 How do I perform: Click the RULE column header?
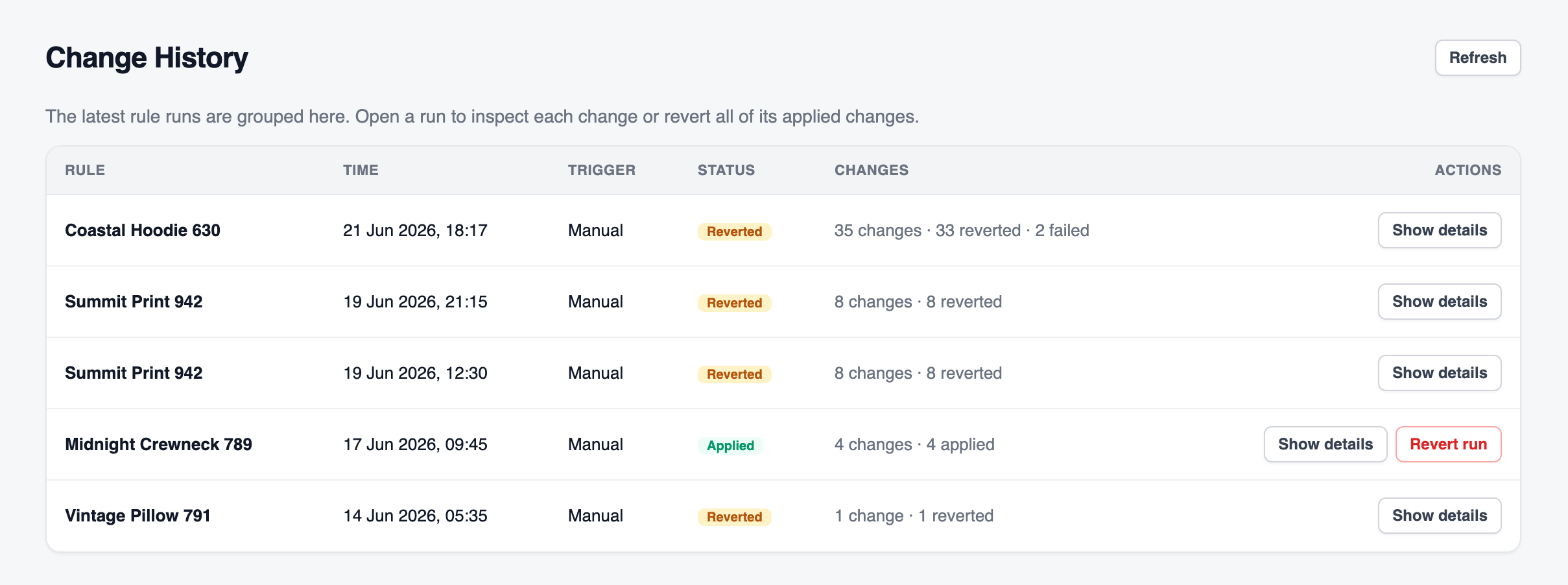85,170
